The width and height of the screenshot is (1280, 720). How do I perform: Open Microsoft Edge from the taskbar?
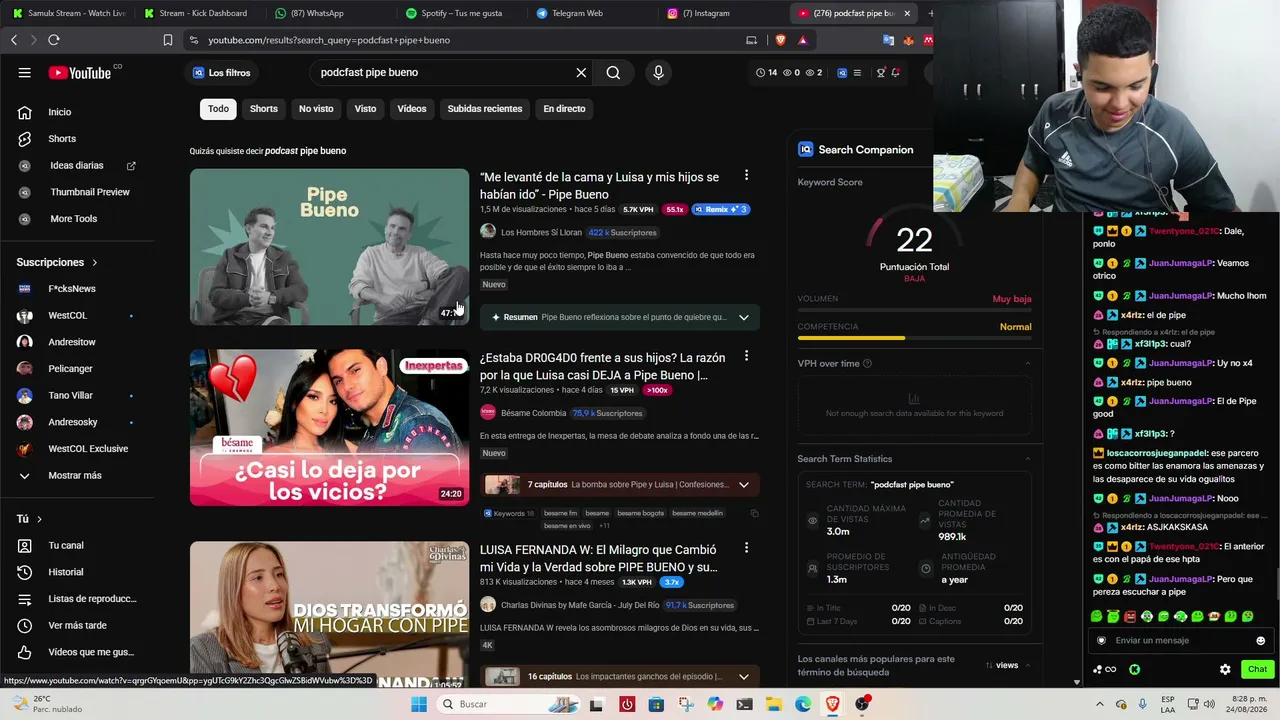point(803,704)
